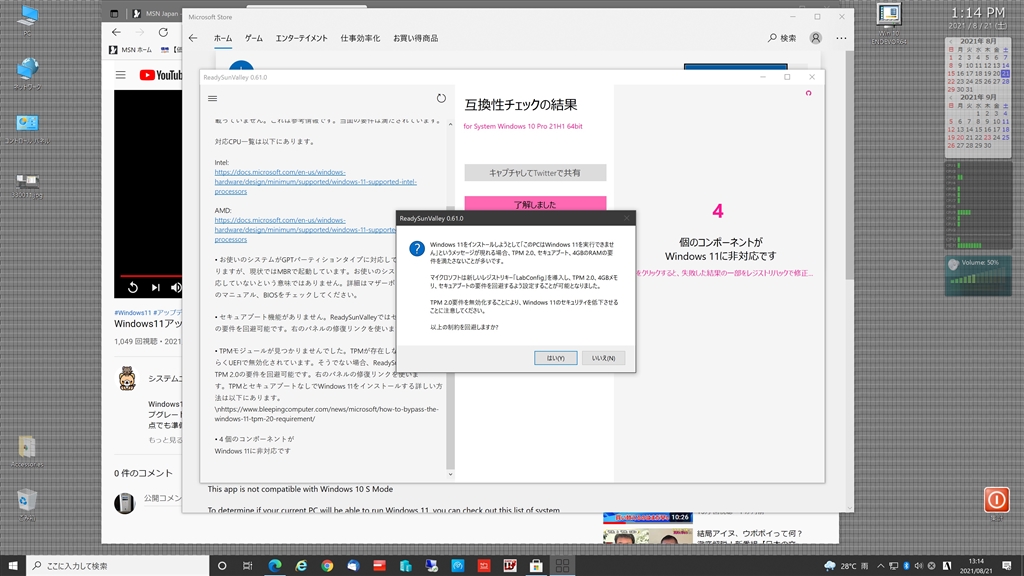Click the MSN ホーム bookmark

click(131, 50)
